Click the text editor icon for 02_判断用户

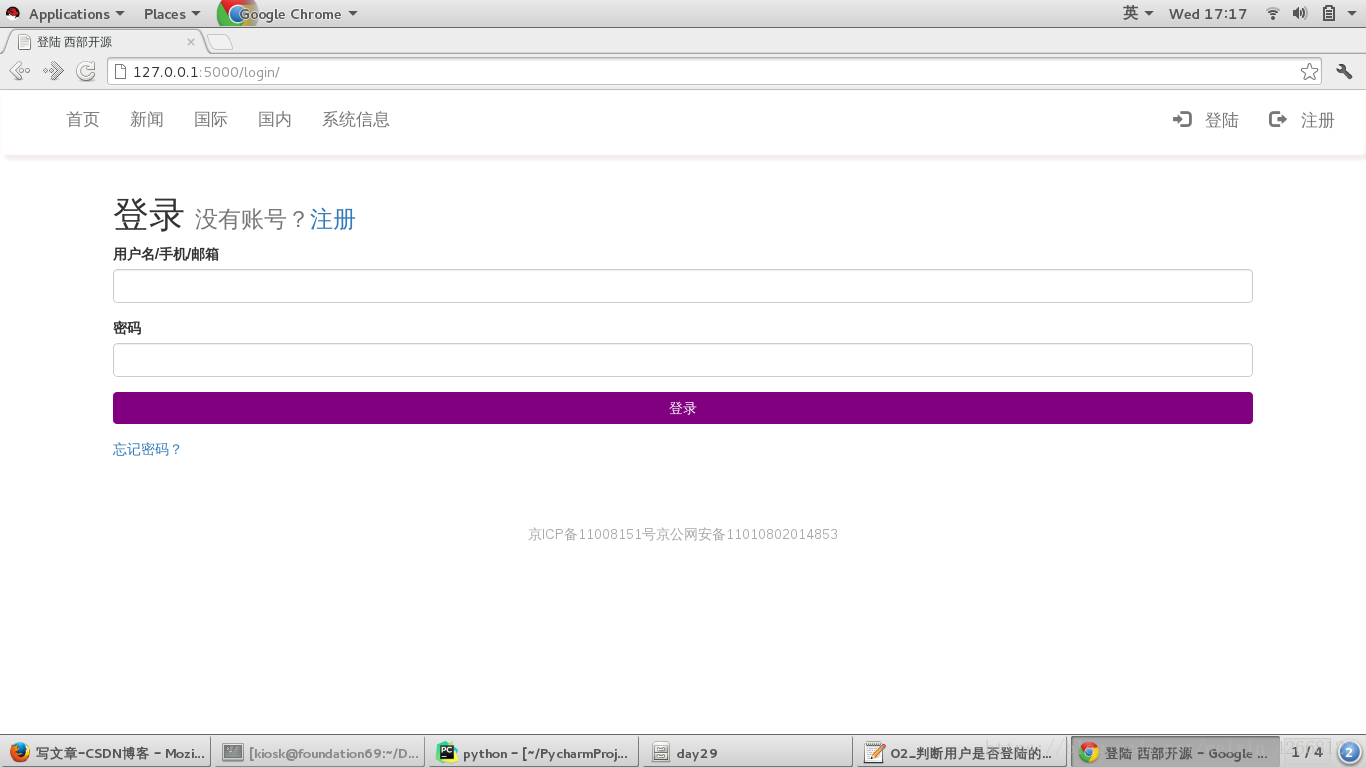coord(875,752)
